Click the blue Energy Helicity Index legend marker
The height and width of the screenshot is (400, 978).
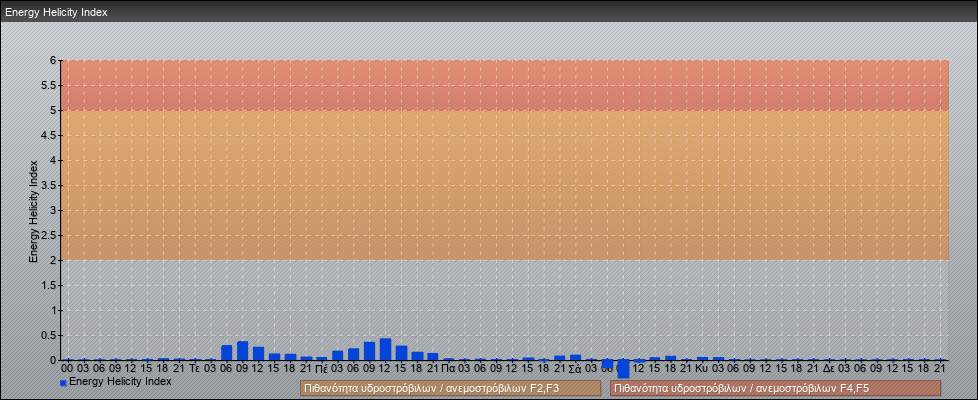[63, 383]
